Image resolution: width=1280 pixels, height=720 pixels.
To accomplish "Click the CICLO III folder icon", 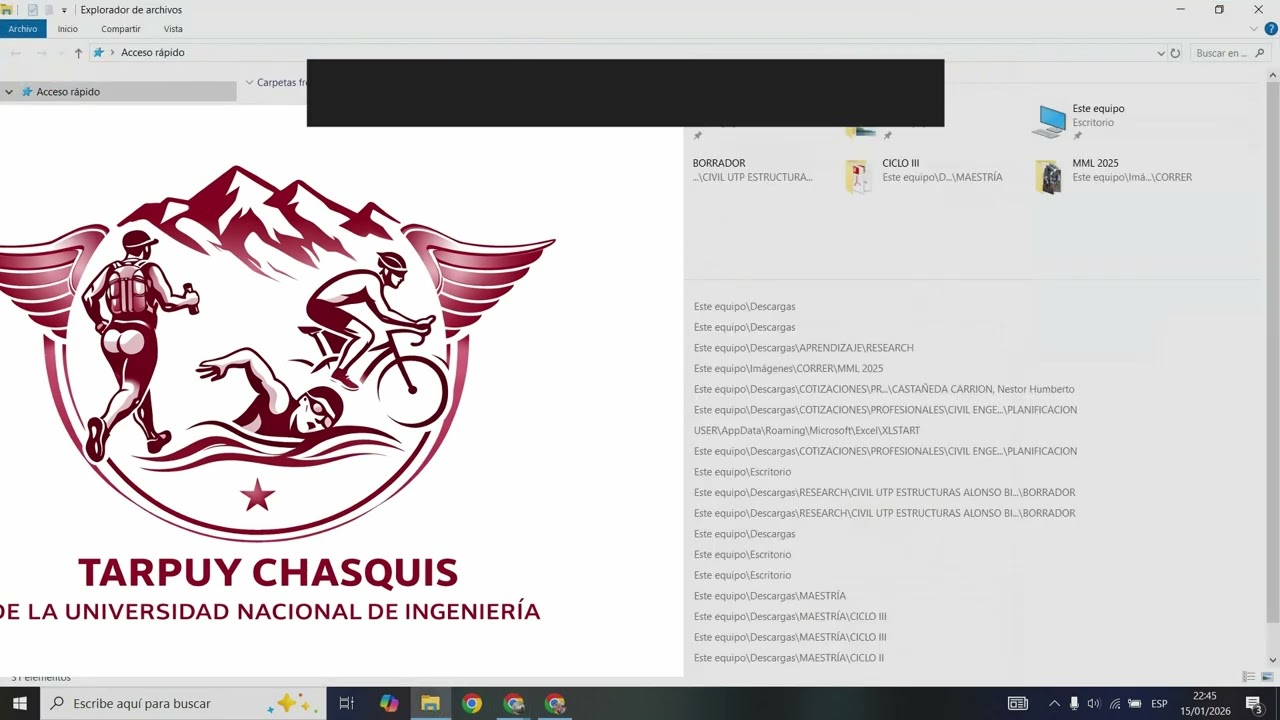I will (x=857, y=177).
